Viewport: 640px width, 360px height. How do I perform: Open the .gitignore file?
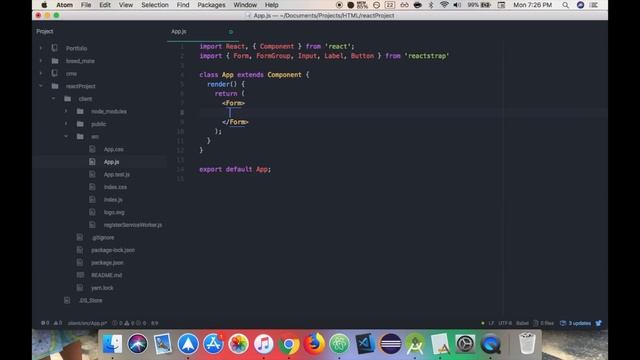(102, 238)
